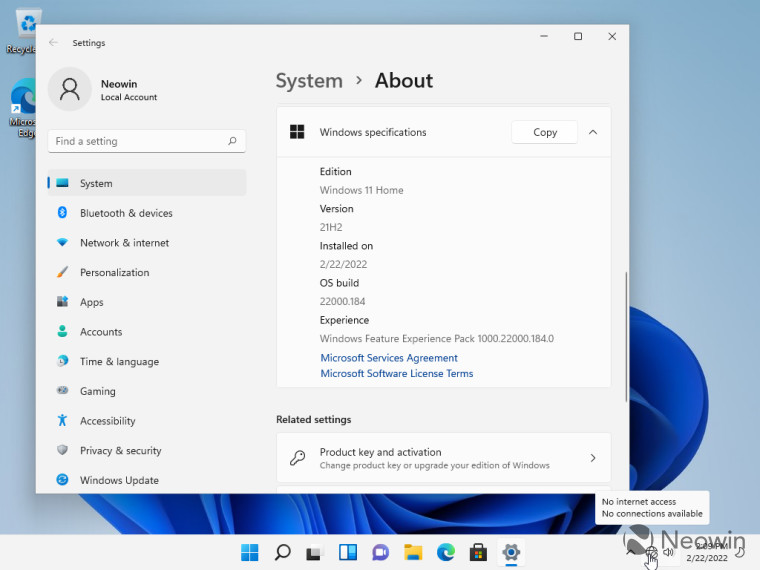Viewport: 760px width, 570px height.
Task: Click the search magnifier in the taskbar
Action: pos(282,552)
